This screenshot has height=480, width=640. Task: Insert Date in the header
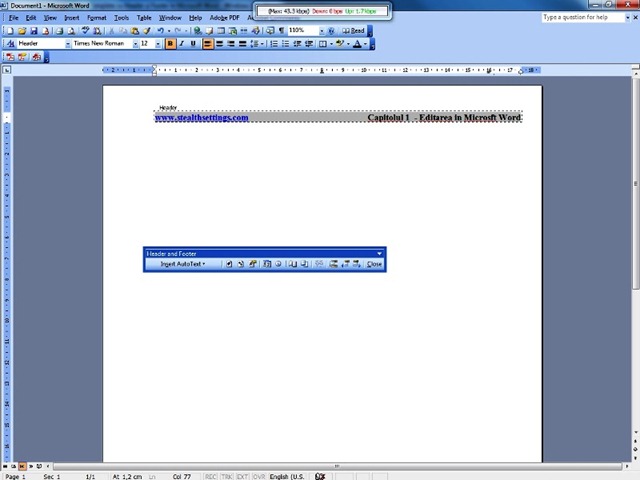(267, 264)
